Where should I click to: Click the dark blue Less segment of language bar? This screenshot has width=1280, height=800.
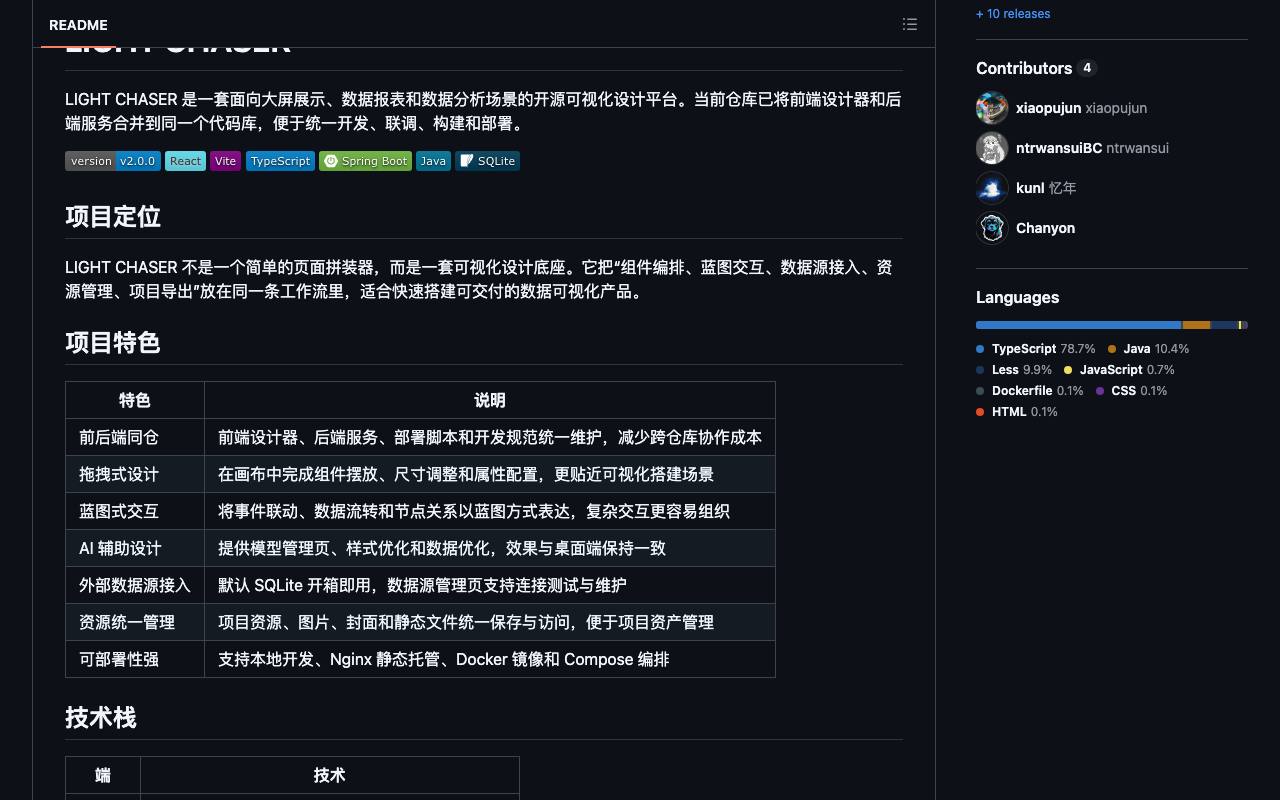[x=1224, y=325]
